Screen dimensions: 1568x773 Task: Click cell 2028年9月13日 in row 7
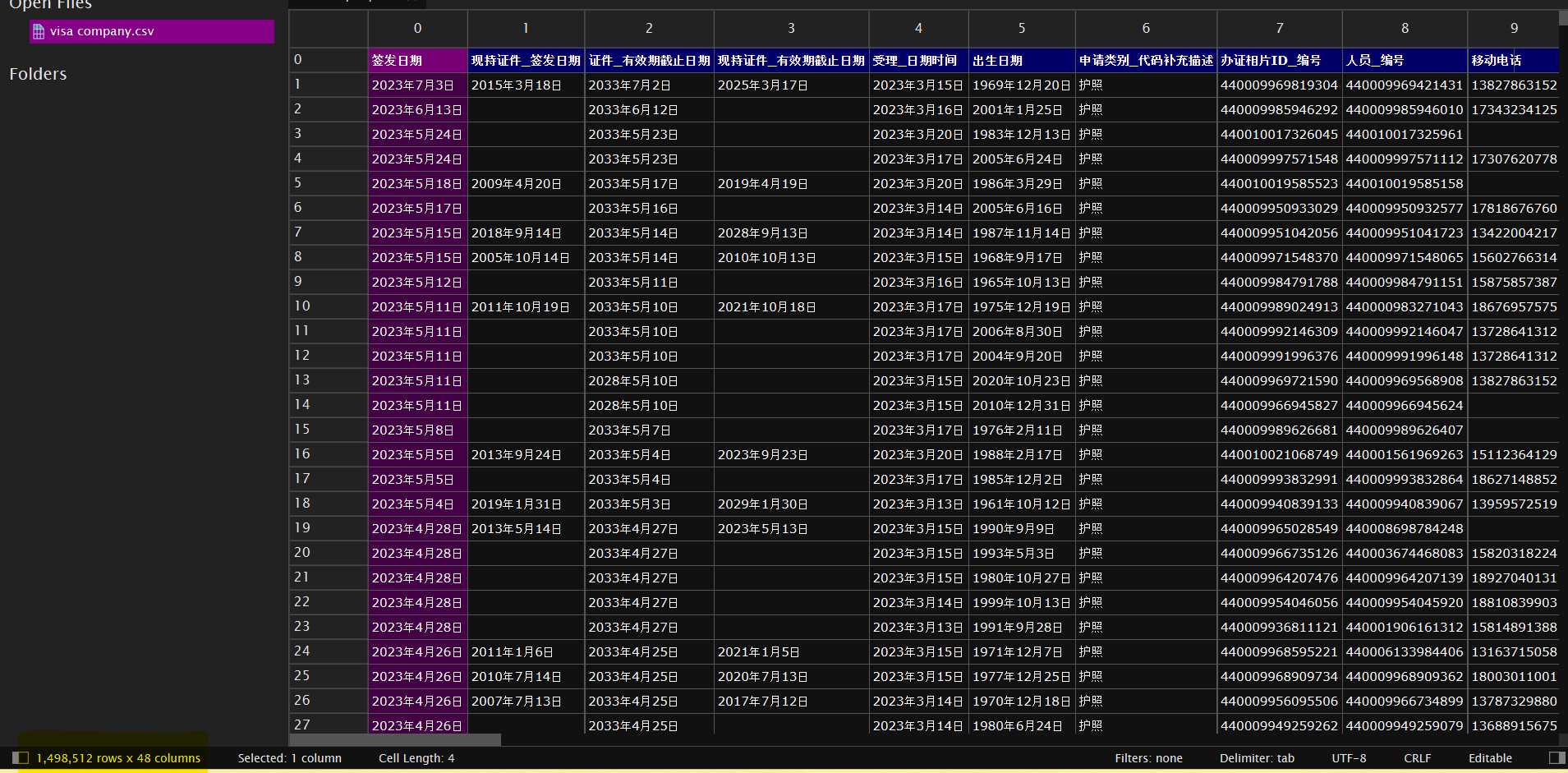(x=791, y=232)
